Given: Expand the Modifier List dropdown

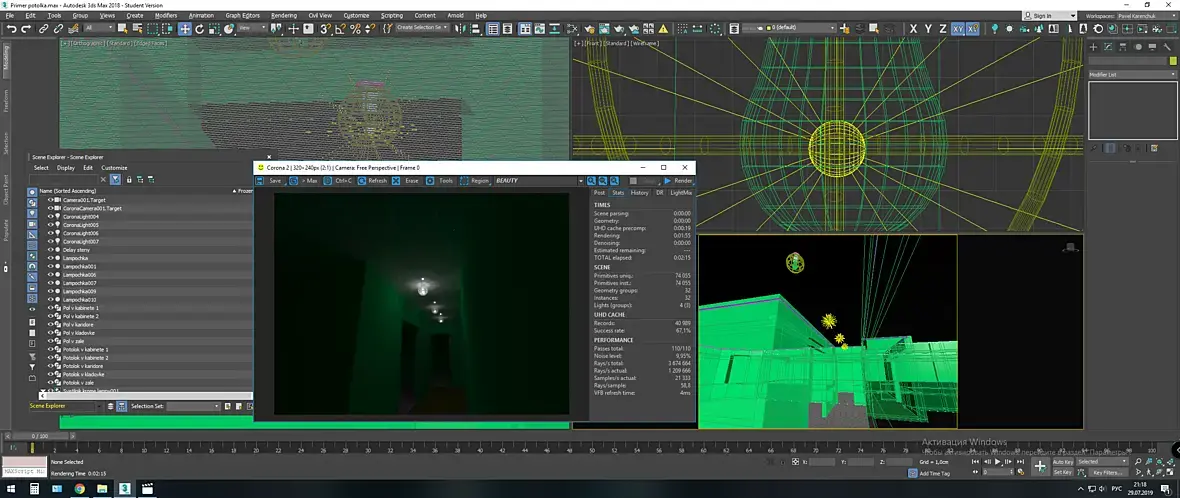Looking at the screenshot, I should [1130, 75].
